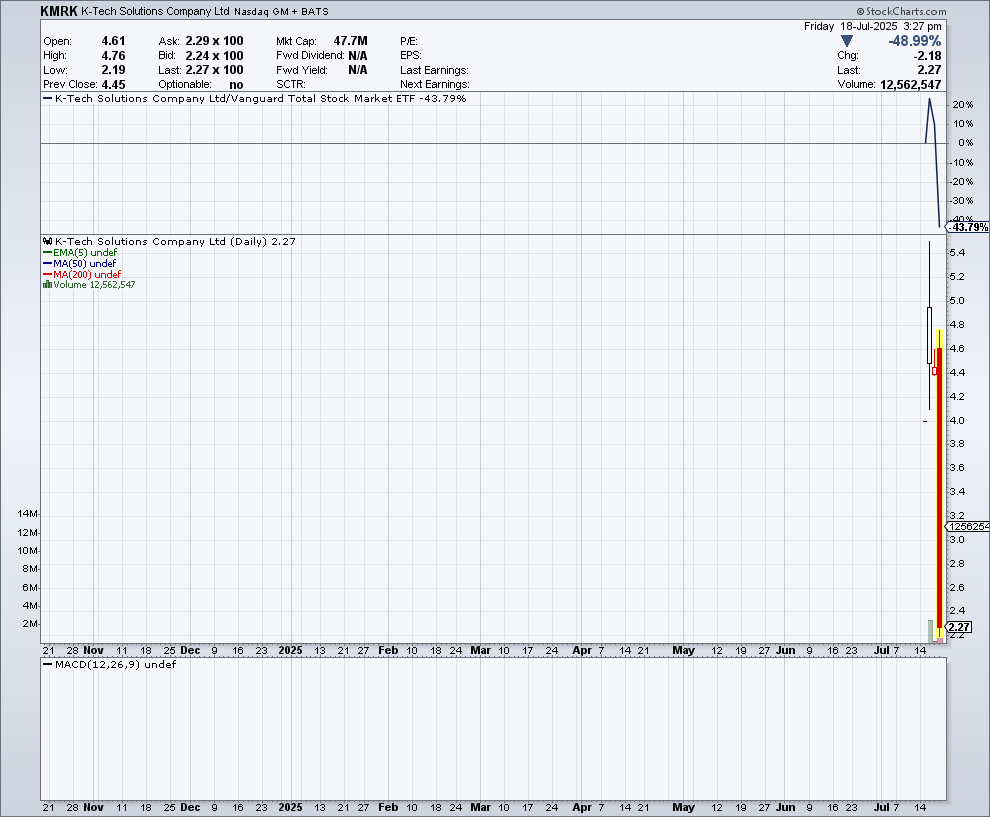Screen dimensions: 990x817
Task: Click the Next Earnings: label
Action: [x=435, y=85]
